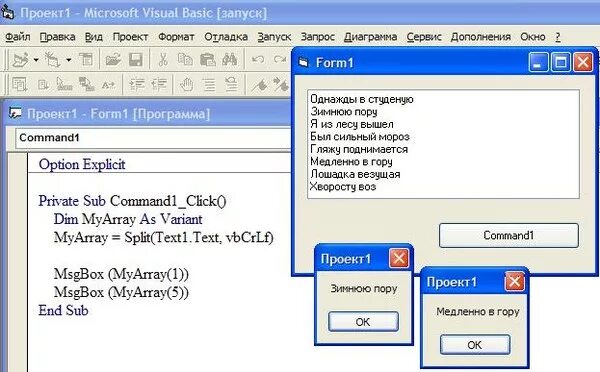Open the Вид menu
Viewport: 600px width, 372px height.
tap(94, 37)
